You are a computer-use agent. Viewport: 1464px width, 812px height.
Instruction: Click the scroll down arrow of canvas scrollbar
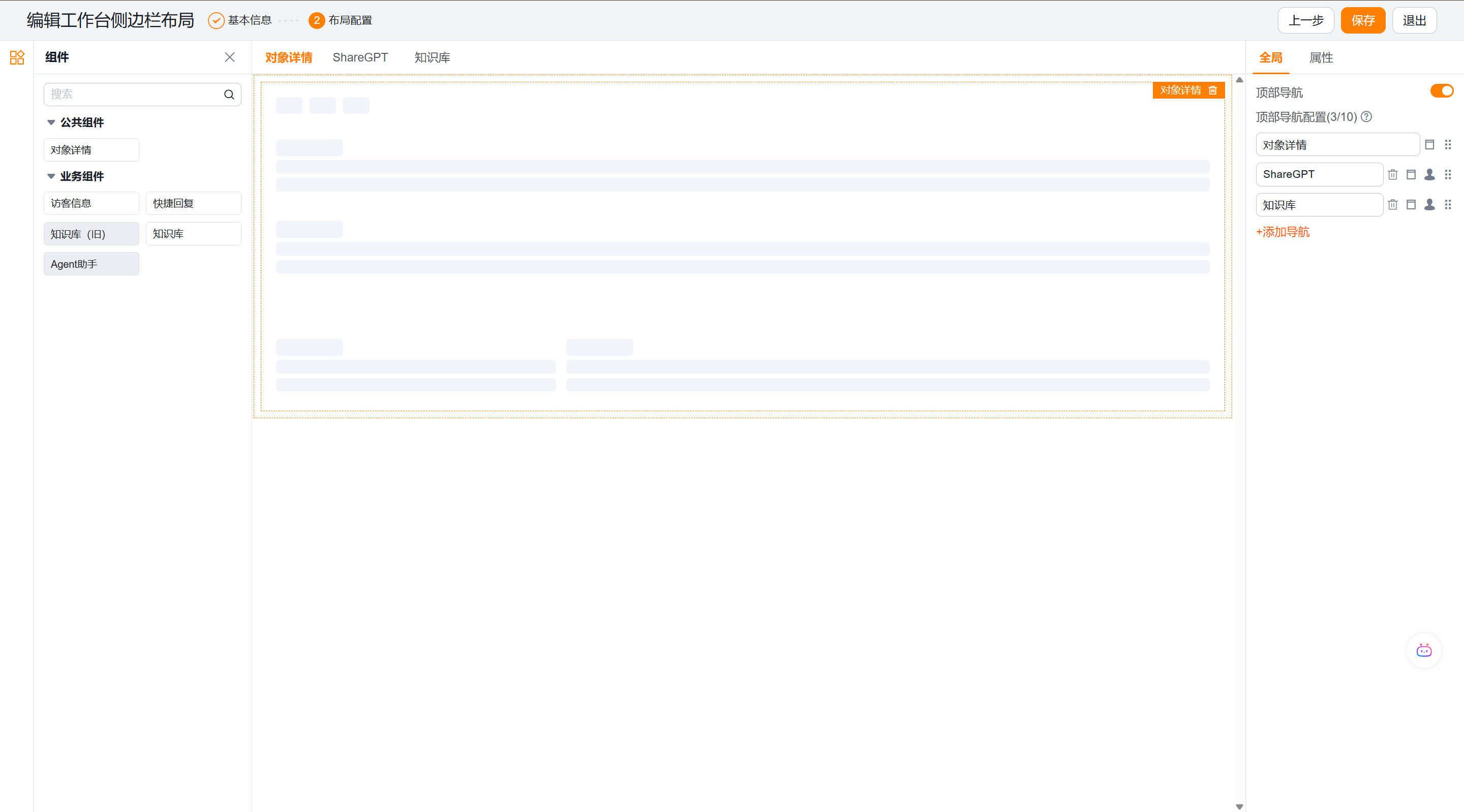click(x=1239, y=806)
